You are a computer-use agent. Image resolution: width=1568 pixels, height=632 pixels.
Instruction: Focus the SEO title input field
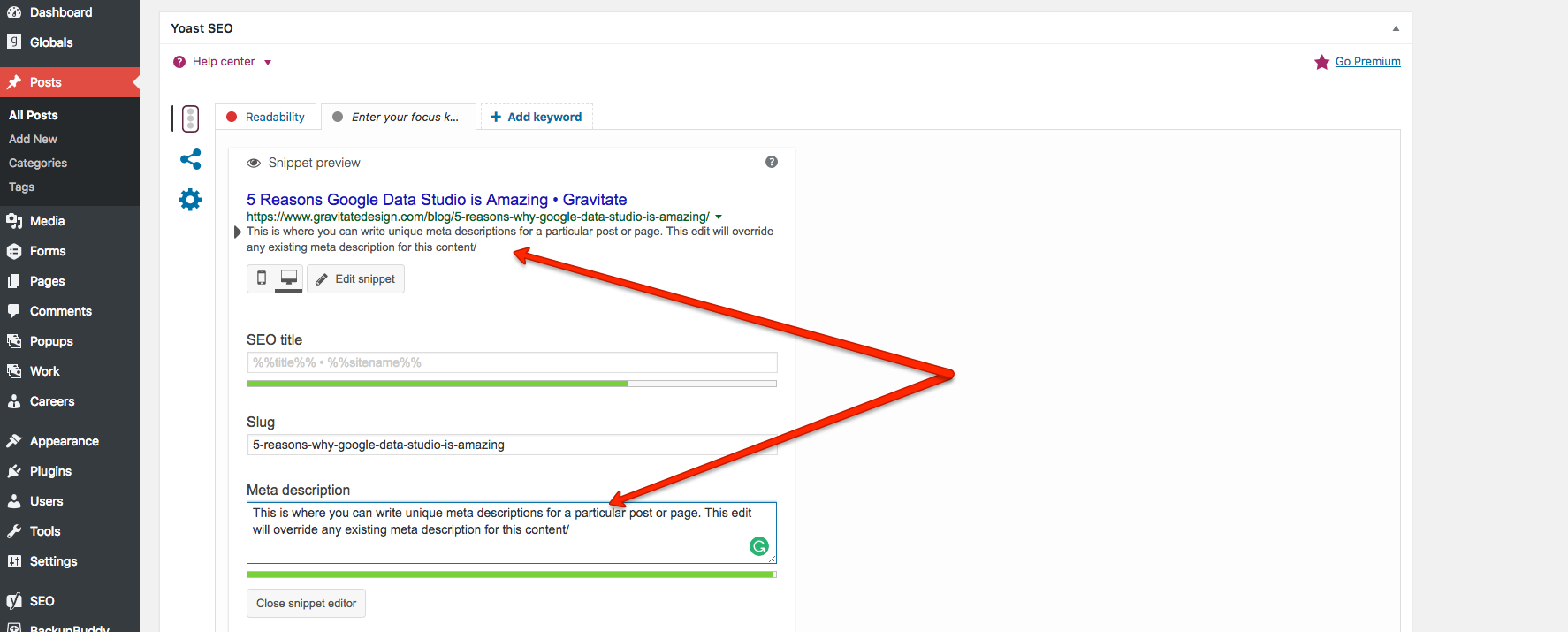pos(512,362)
